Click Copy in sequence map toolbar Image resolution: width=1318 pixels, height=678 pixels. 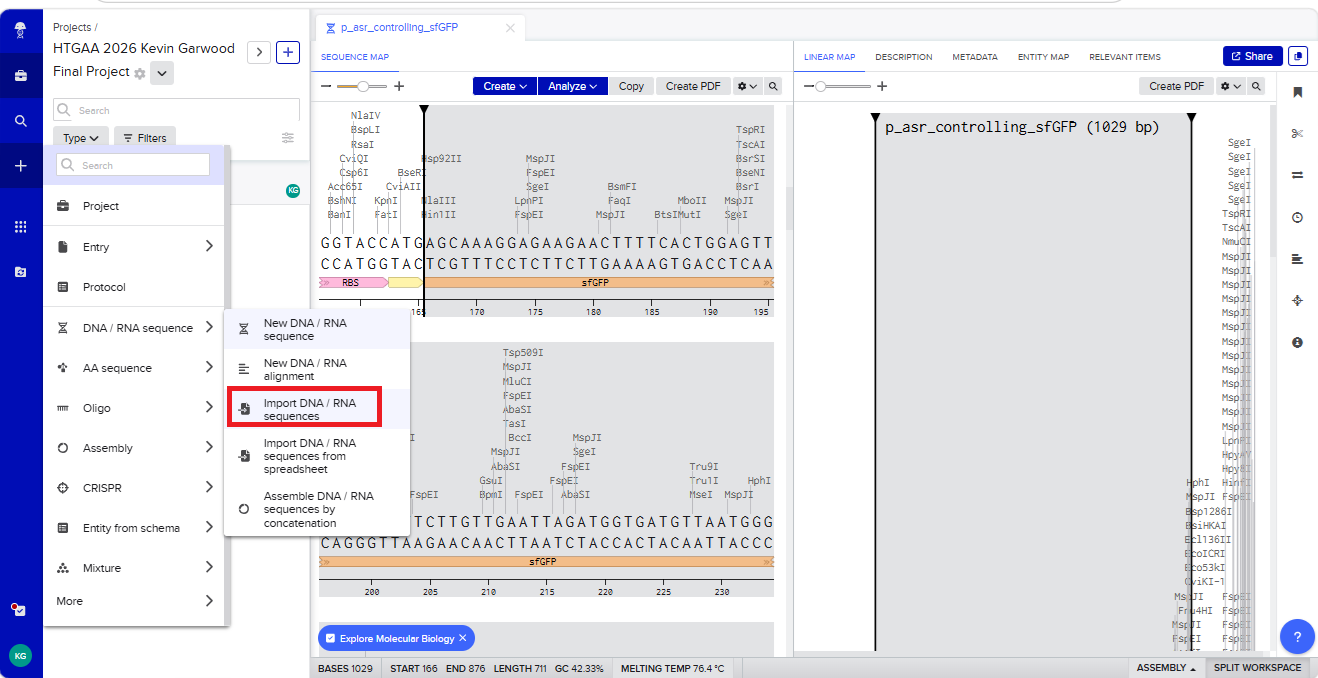tap(631, 86)
